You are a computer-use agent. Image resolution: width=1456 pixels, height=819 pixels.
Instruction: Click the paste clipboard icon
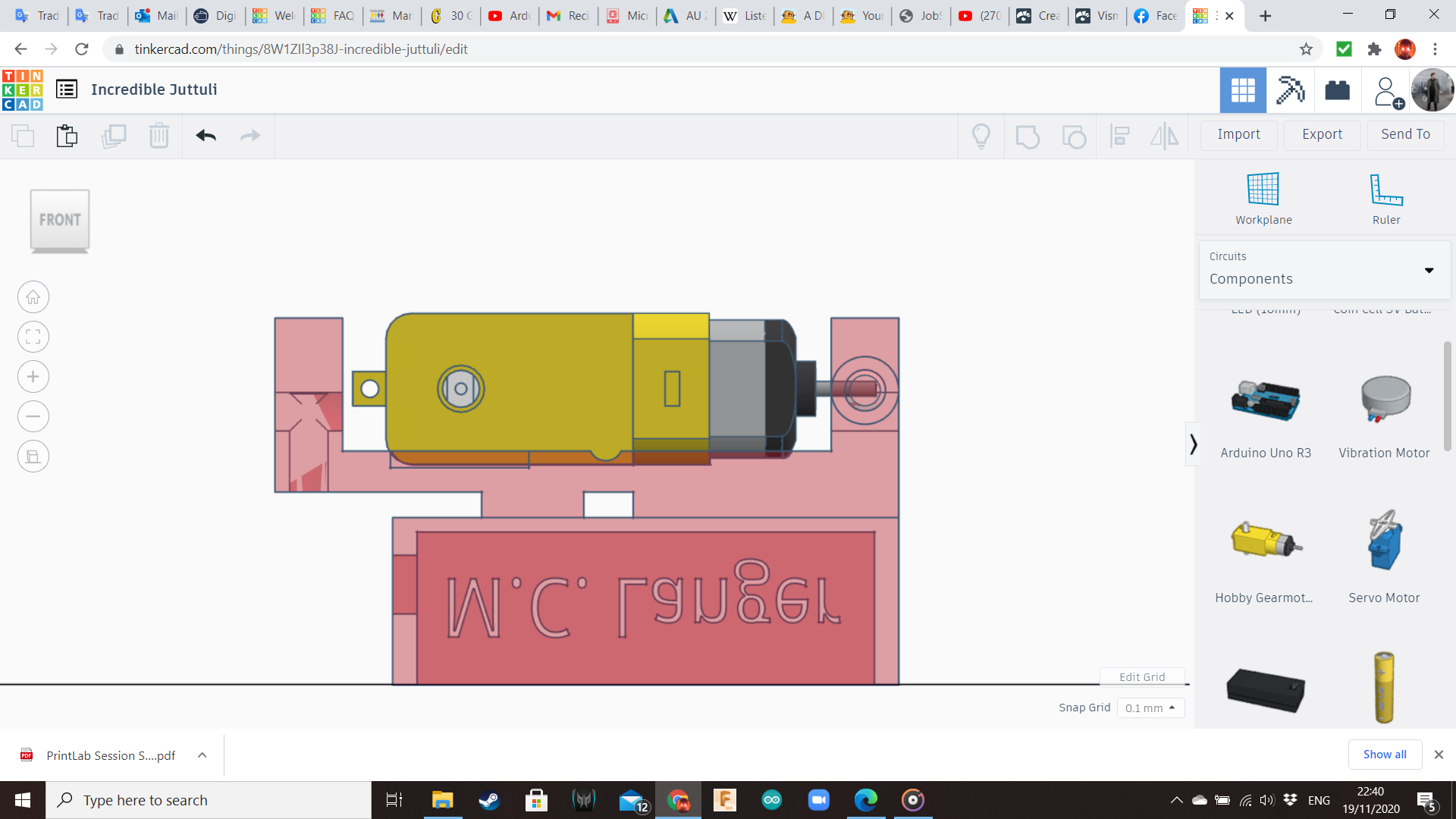pyautogui.click(x=67, y=136)
